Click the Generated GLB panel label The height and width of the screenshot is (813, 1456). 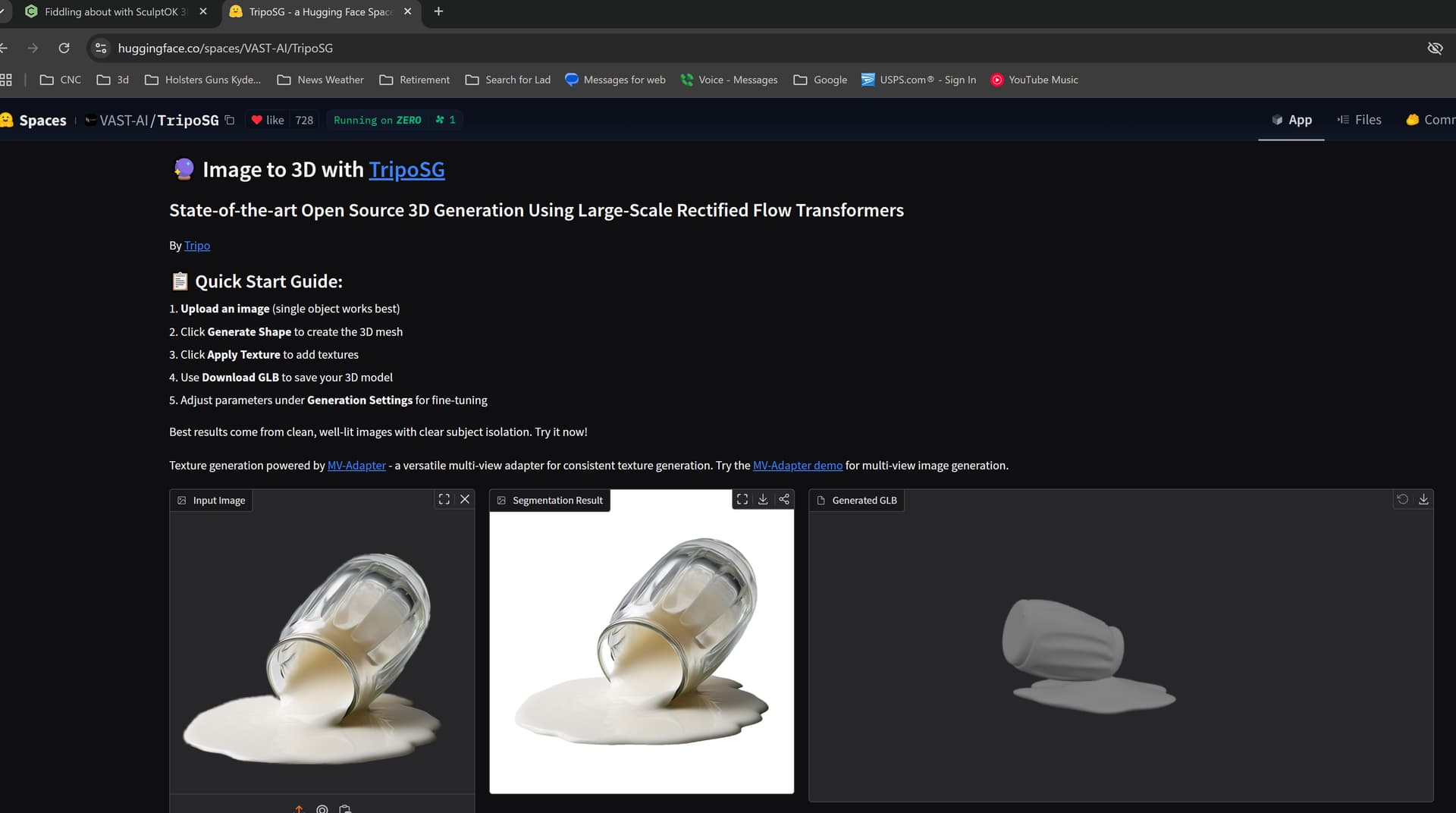tap(857, 500)
